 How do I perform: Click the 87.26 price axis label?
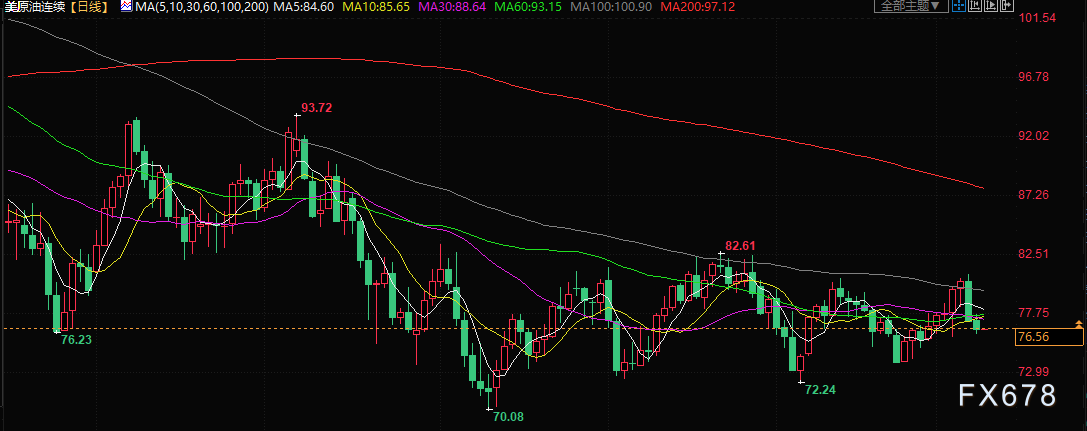[1035, 195]
